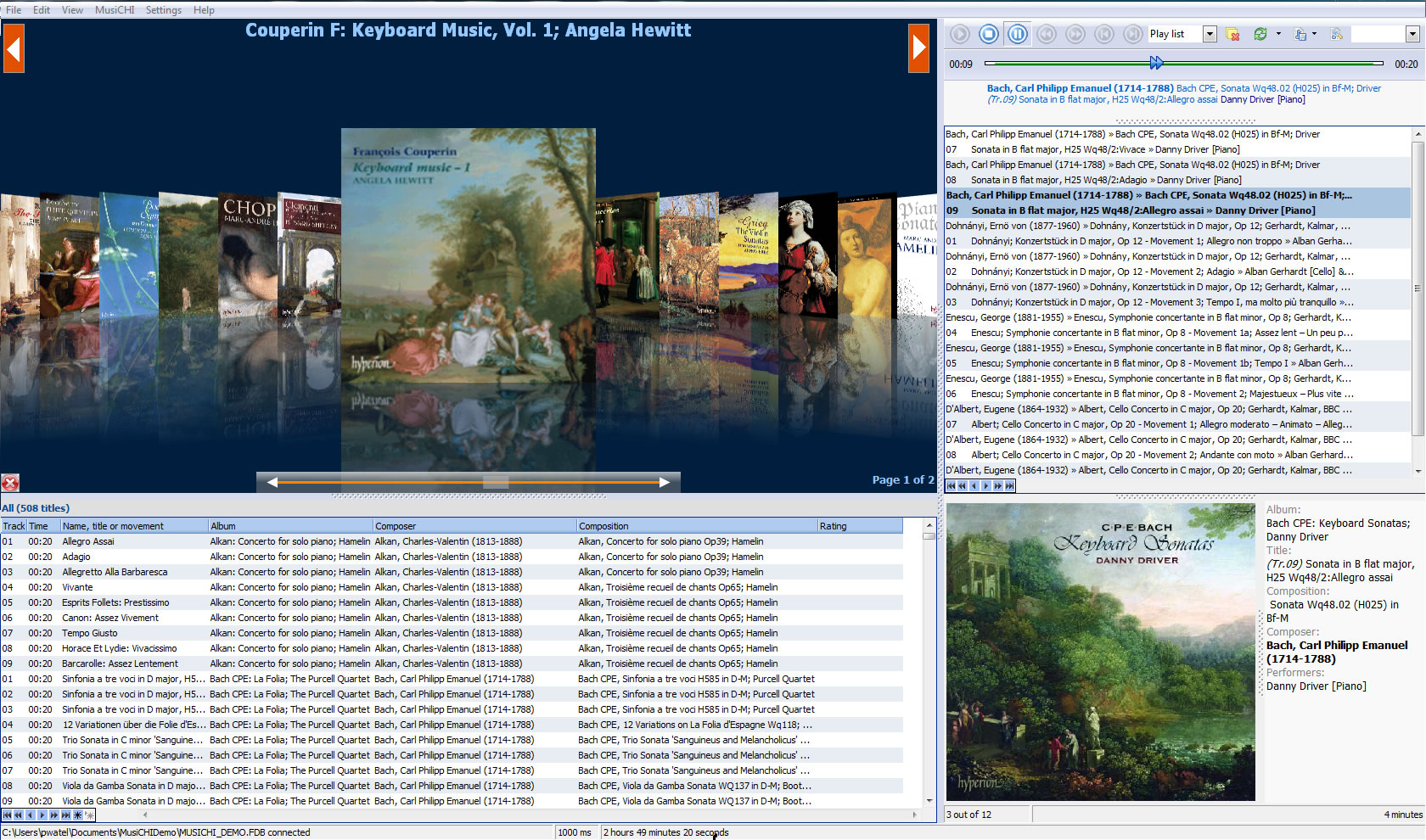Screen dimensions: 1426x840
Task: Sort track list by Rating column header
Action: point(859,526)
